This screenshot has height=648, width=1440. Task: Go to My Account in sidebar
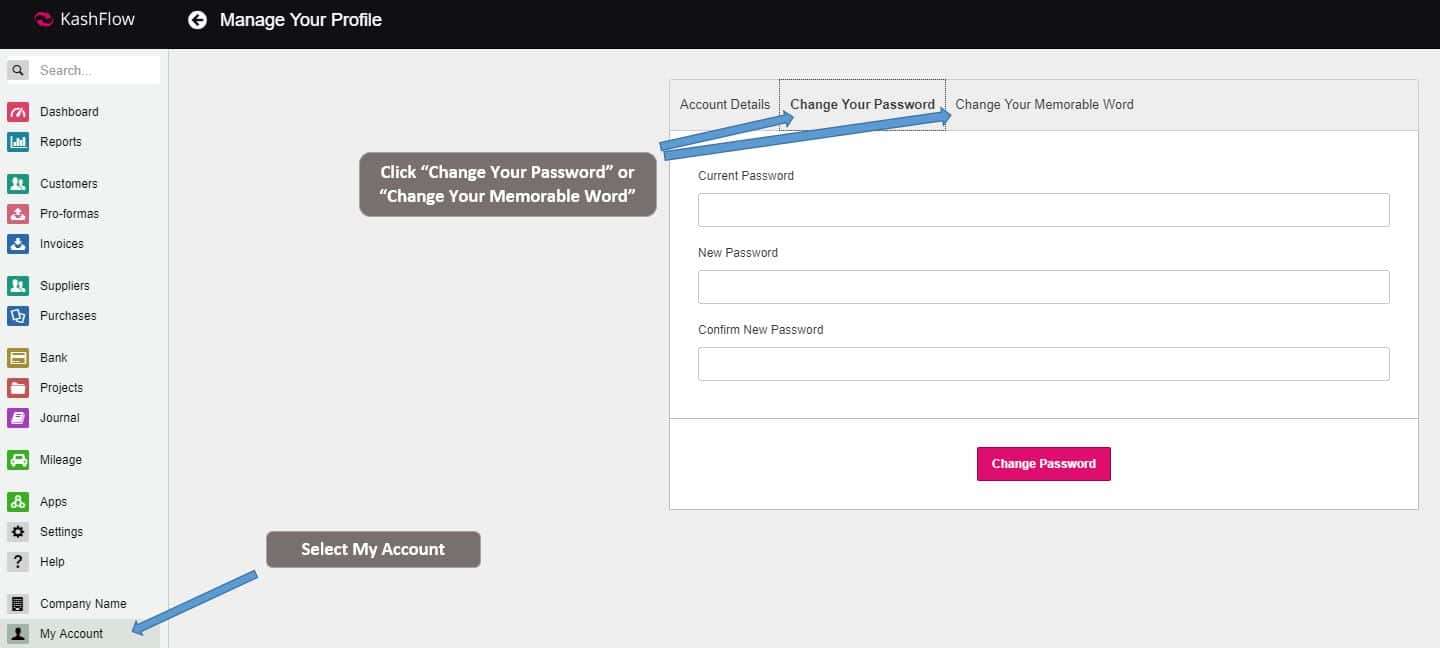click(71, 634)
